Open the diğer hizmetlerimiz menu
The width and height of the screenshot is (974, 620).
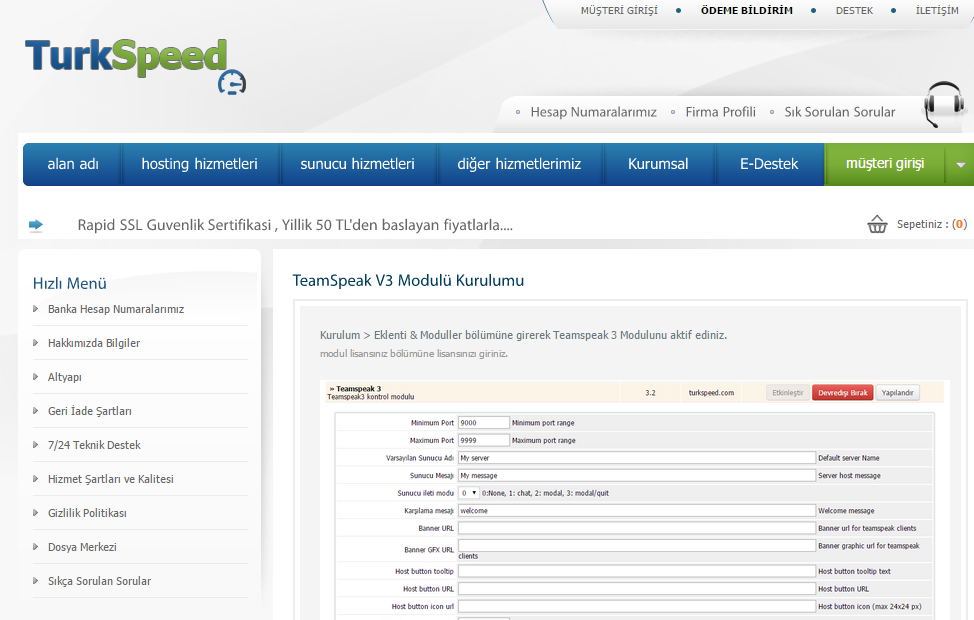click(519, 164)
